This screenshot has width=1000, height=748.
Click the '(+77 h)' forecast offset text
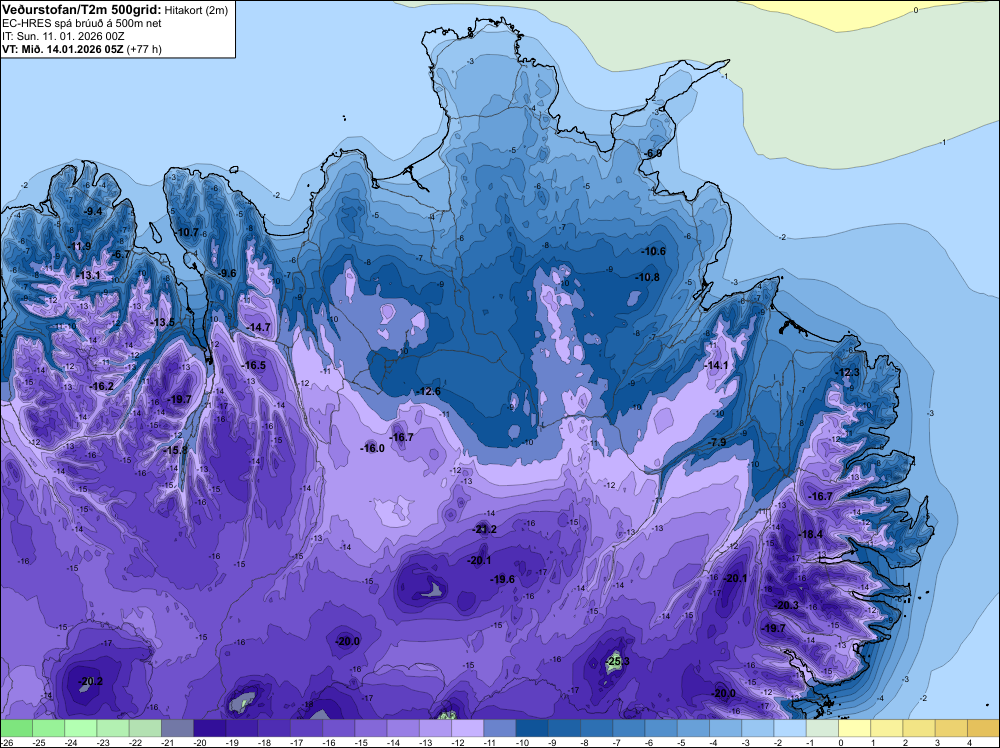click(x=144, y=49)
